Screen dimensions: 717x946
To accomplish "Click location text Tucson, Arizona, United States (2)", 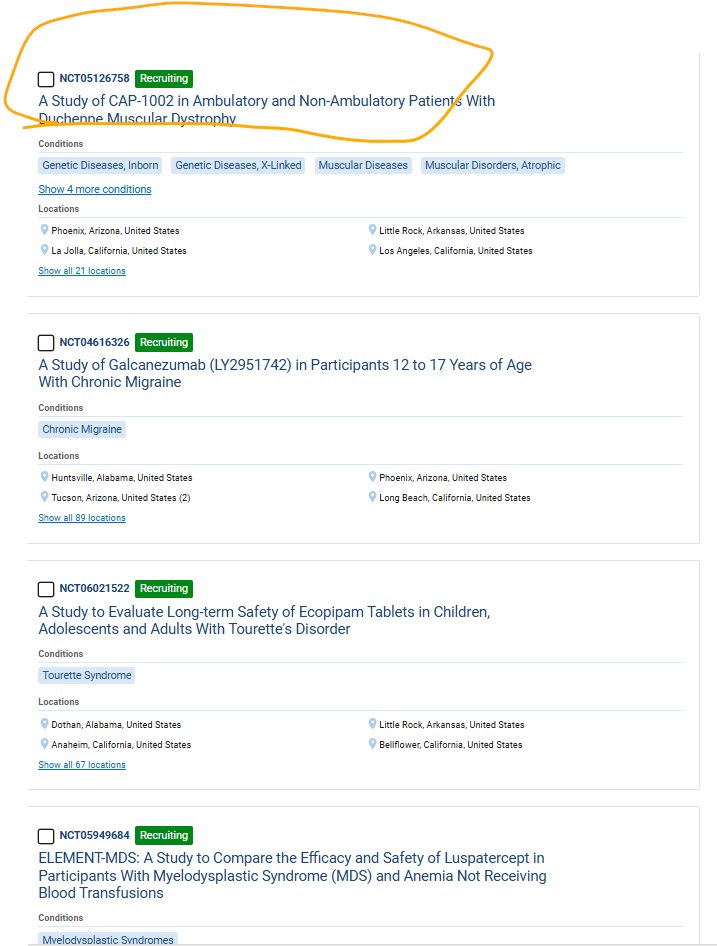I will coord(121,498).
